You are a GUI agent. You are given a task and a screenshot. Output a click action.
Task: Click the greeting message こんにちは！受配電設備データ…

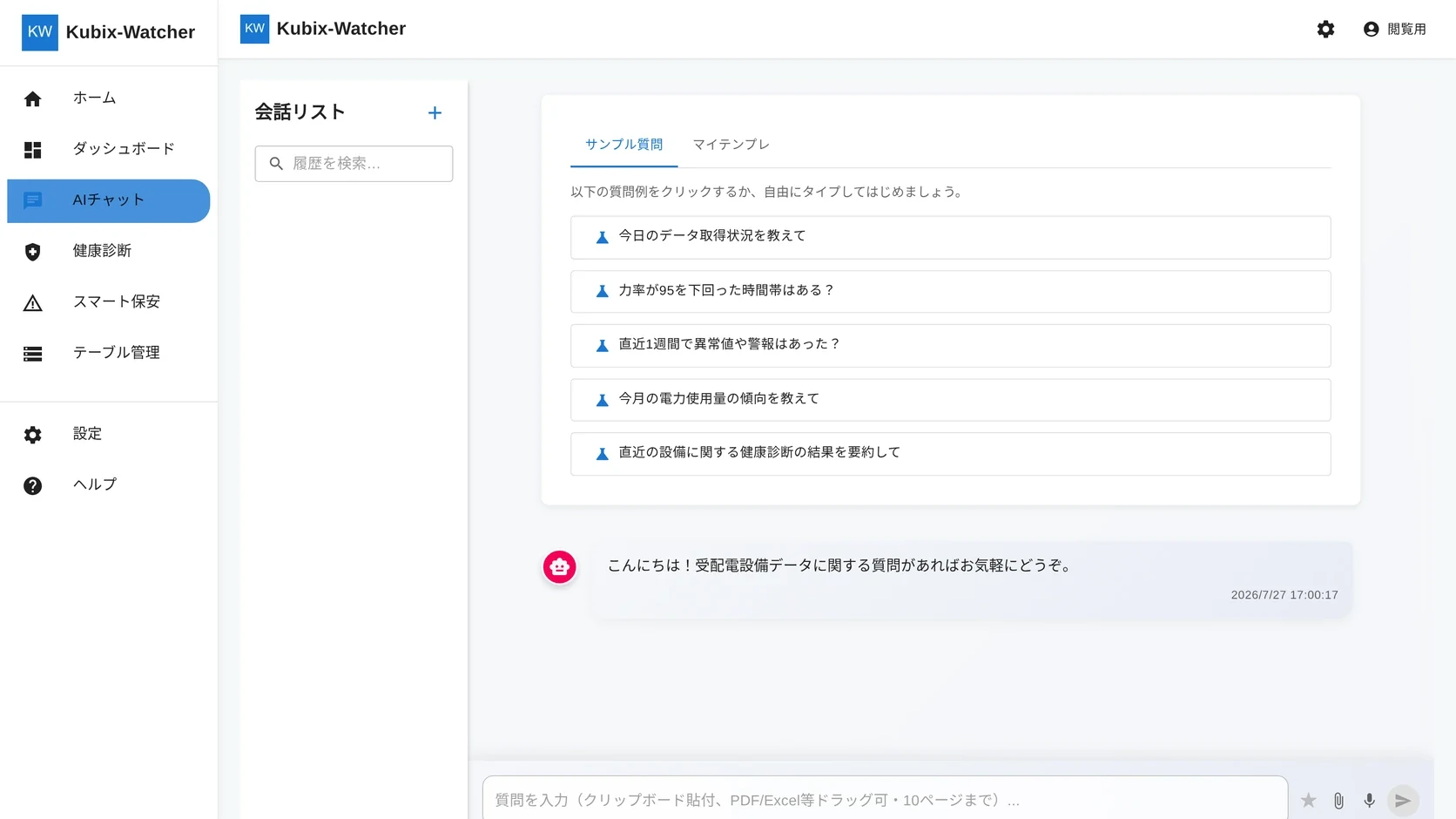coord(839,565)
